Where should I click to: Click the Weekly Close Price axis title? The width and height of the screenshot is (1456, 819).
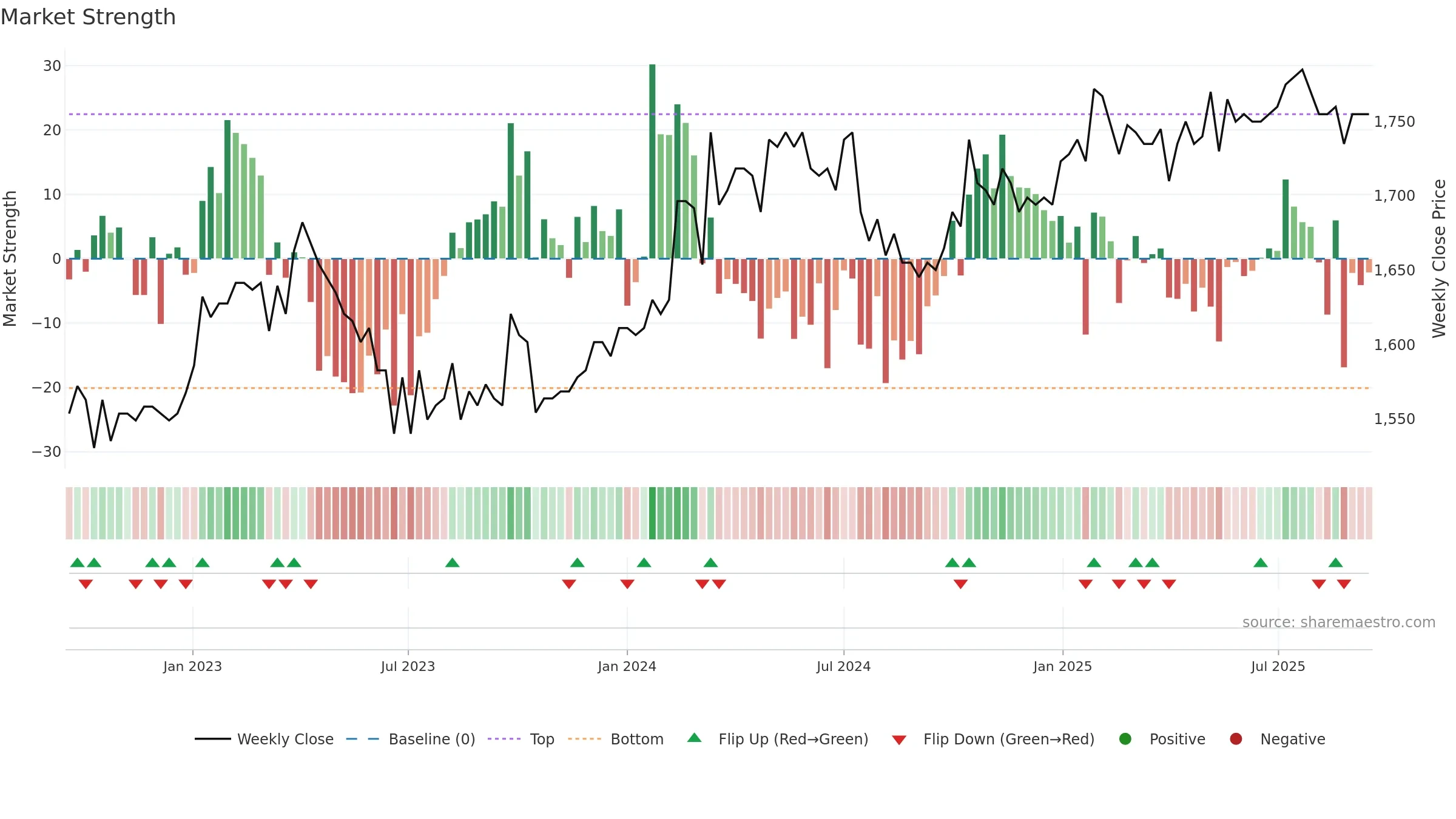coord(1439,258)
